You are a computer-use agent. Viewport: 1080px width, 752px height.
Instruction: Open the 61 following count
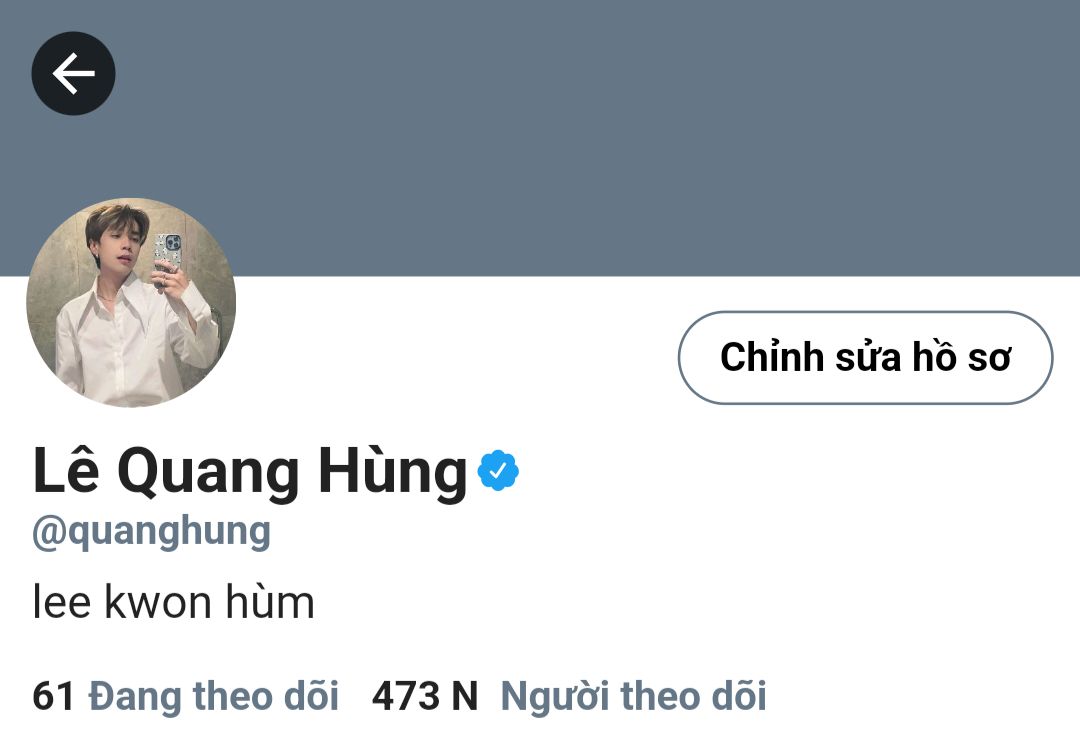point(53,696)
